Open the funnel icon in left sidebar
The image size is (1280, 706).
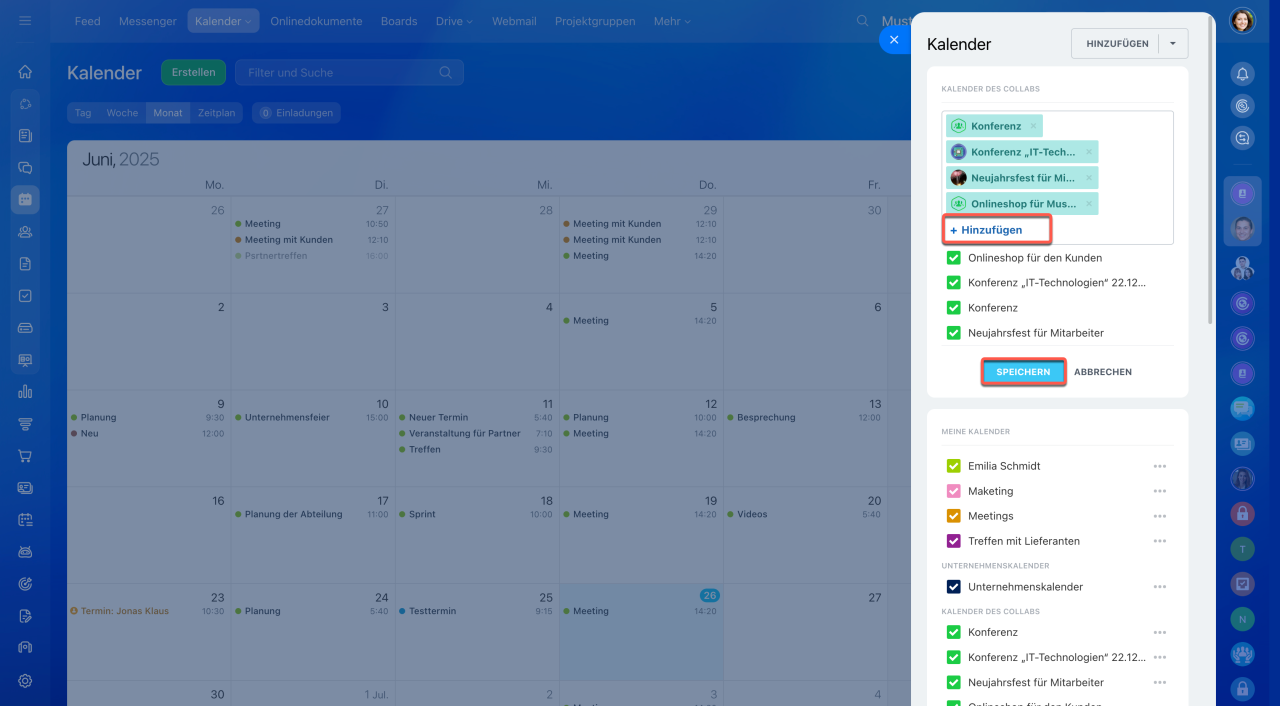(25, 424)
